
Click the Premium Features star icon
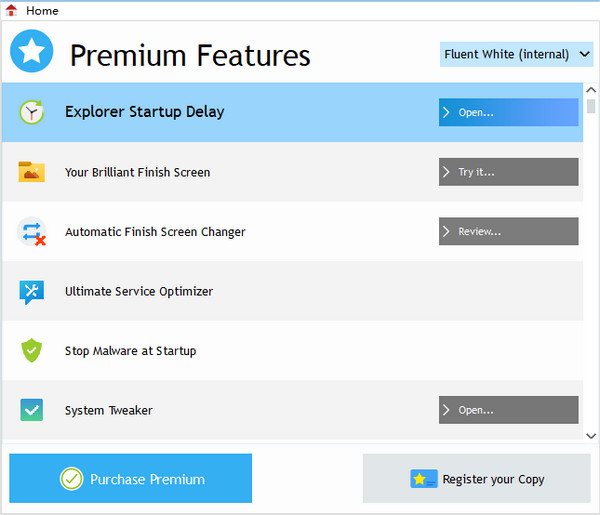tap(31, 52)
